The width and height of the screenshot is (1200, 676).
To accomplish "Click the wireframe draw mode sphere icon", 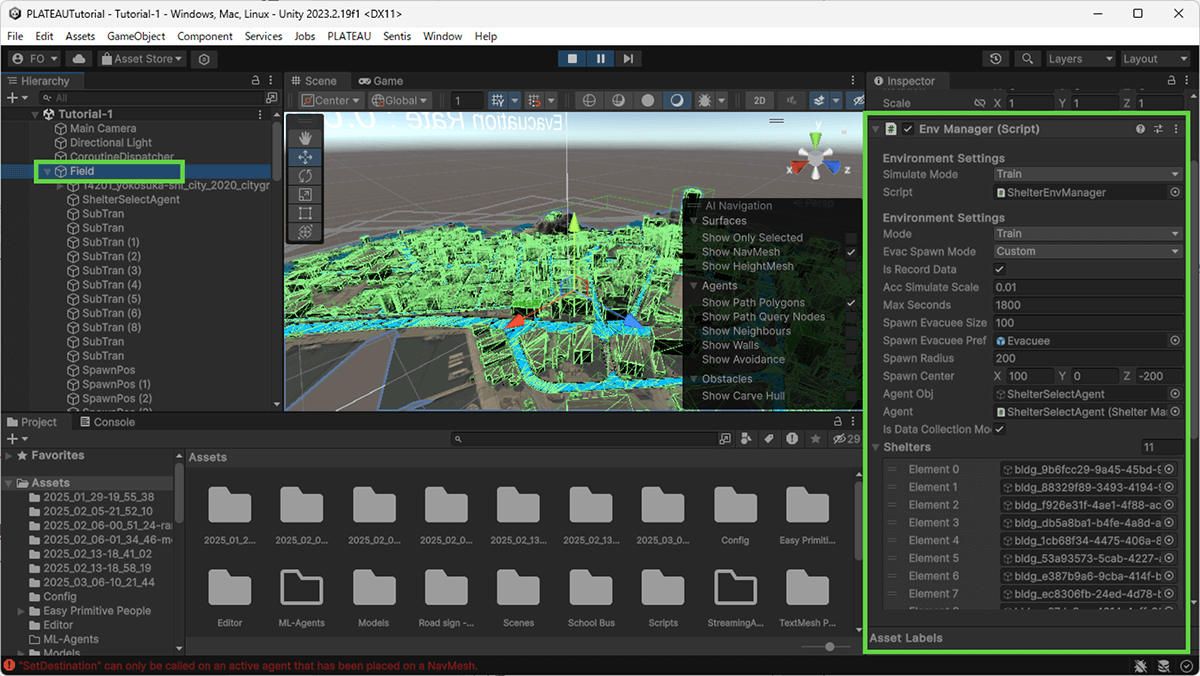I will [x=589, y=100].
